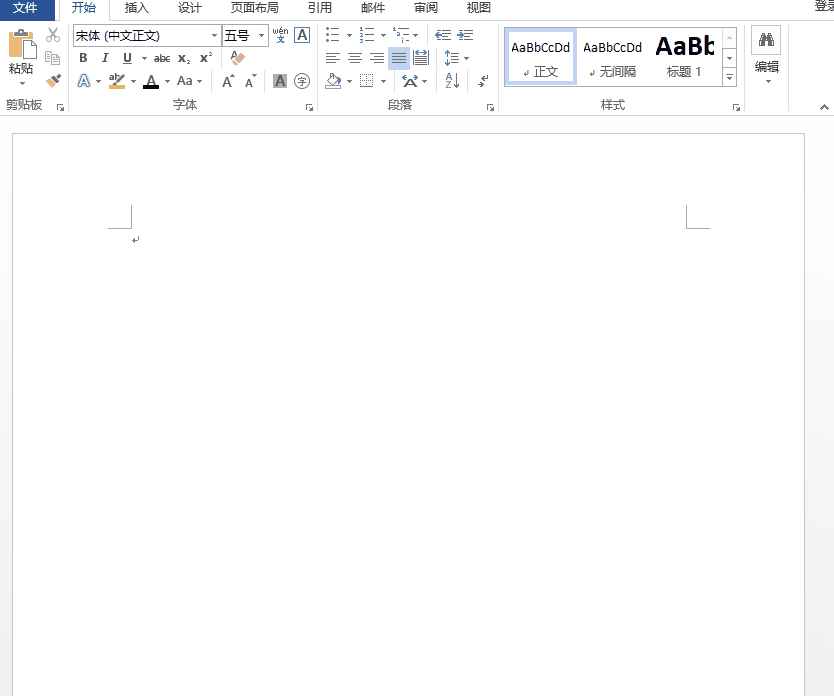Apply paragraph shading paint bucket
This screenshot has width=834, height=696.
point(333,81)
